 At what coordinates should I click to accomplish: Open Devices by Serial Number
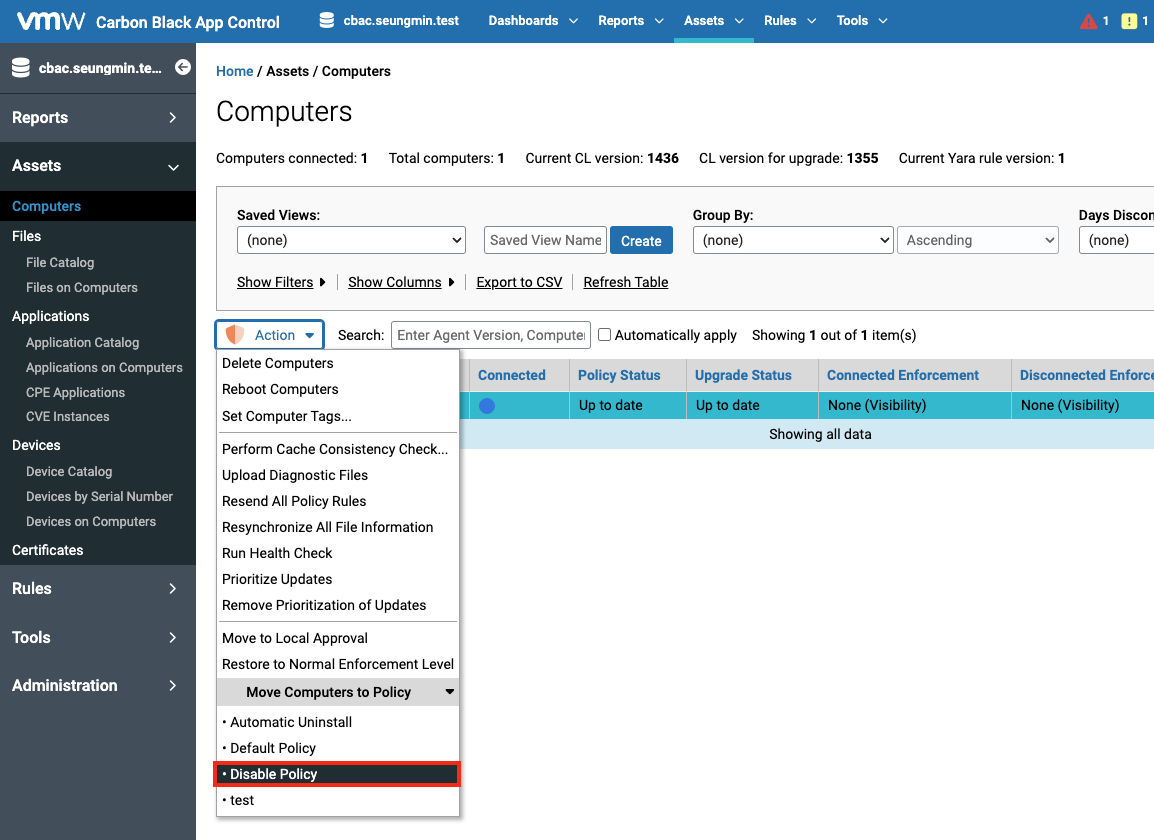(x=99, y=497)
